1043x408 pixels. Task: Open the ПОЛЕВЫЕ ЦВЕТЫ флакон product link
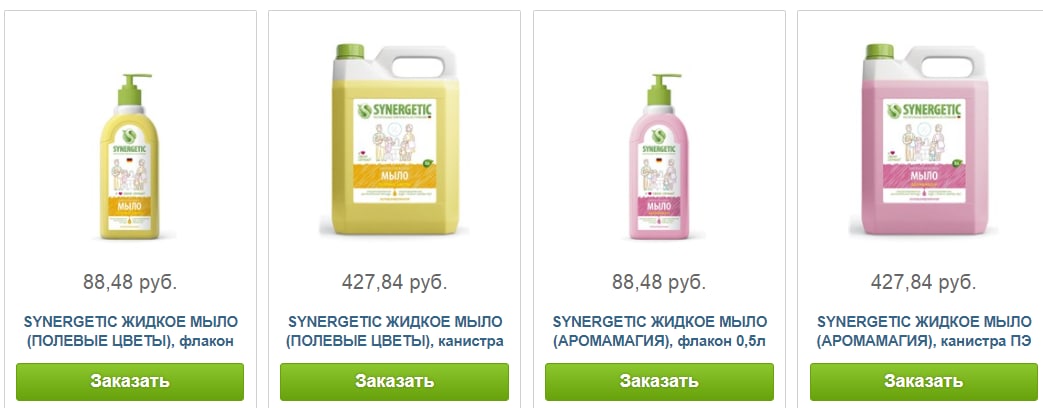tap(130, 332)
